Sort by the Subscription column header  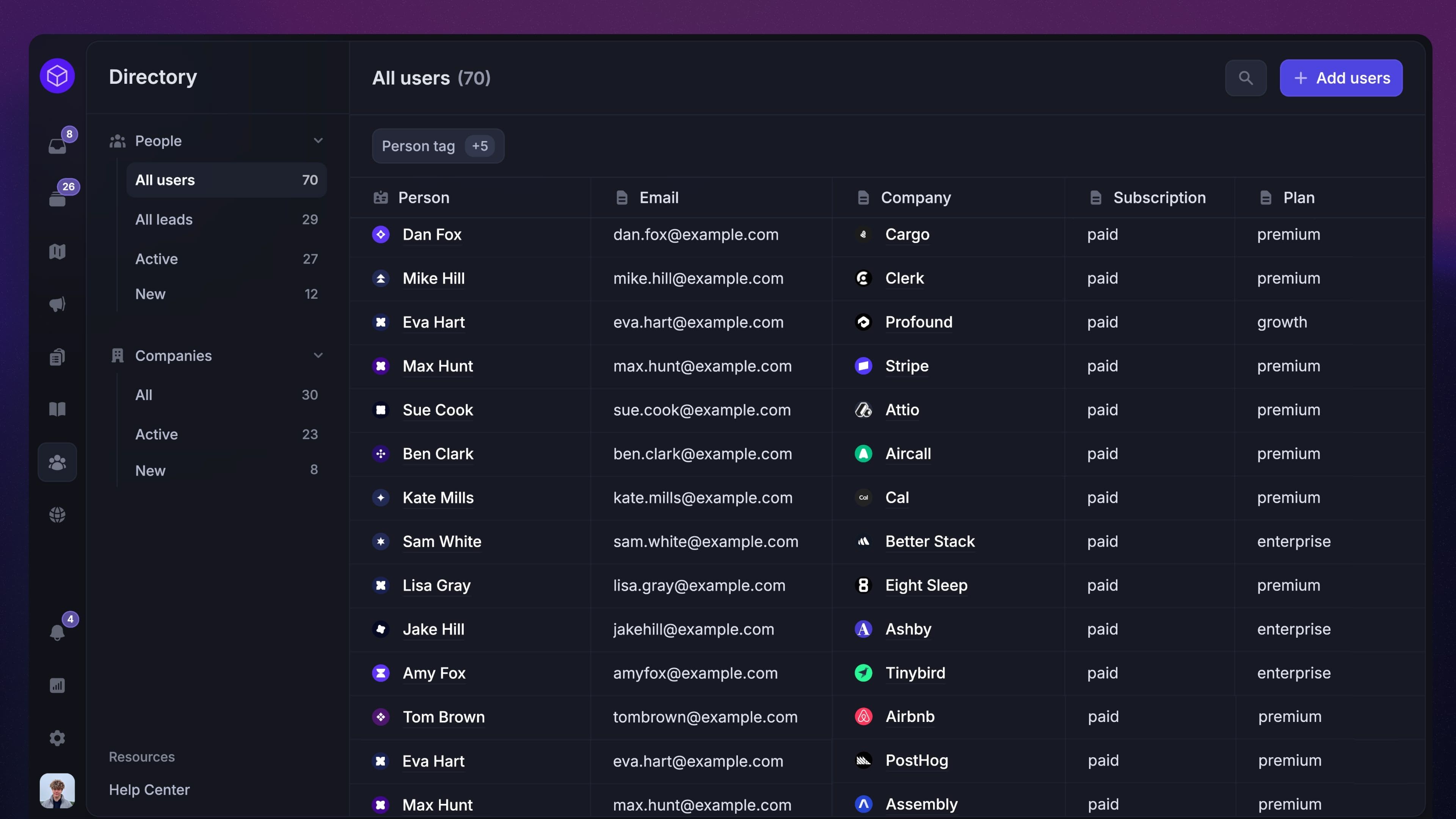pyautogui.click(x=1159, y=198)
